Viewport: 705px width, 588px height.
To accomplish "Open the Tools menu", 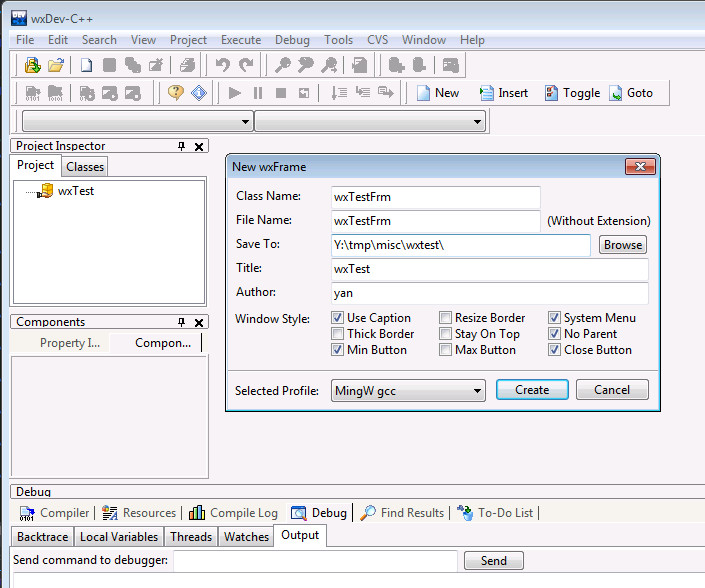I will pyautogui.click(x=339, y=40).
